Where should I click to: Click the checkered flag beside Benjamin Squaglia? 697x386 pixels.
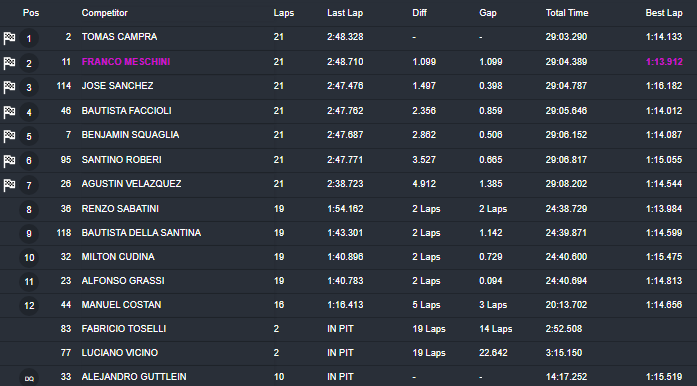(x=9, y=136)
